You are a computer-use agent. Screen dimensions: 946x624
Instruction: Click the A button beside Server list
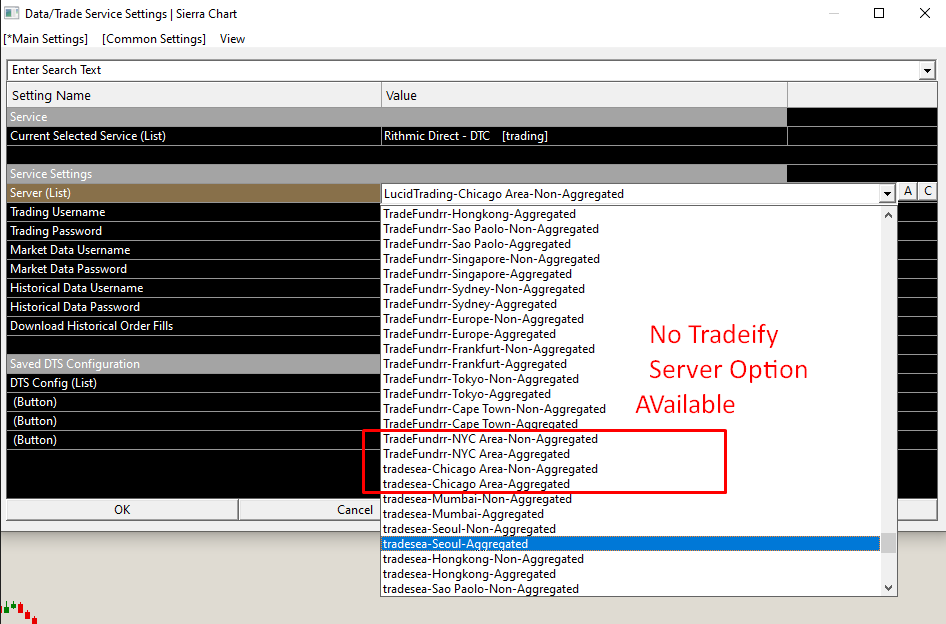[x=908, y=191]
